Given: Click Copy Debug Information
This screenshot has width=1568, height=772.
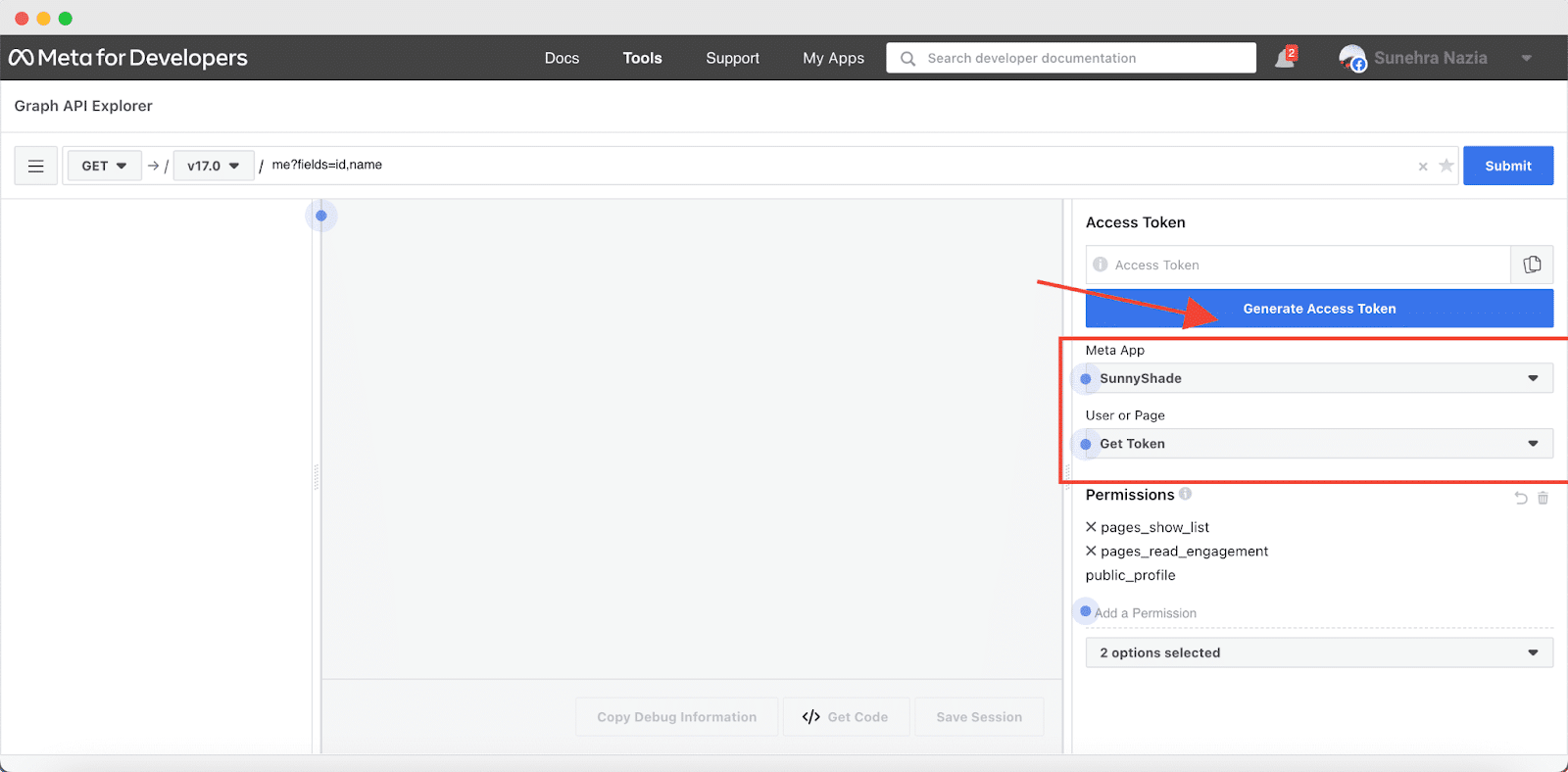Looking at the screenshot, I should [x=676, y=717].
